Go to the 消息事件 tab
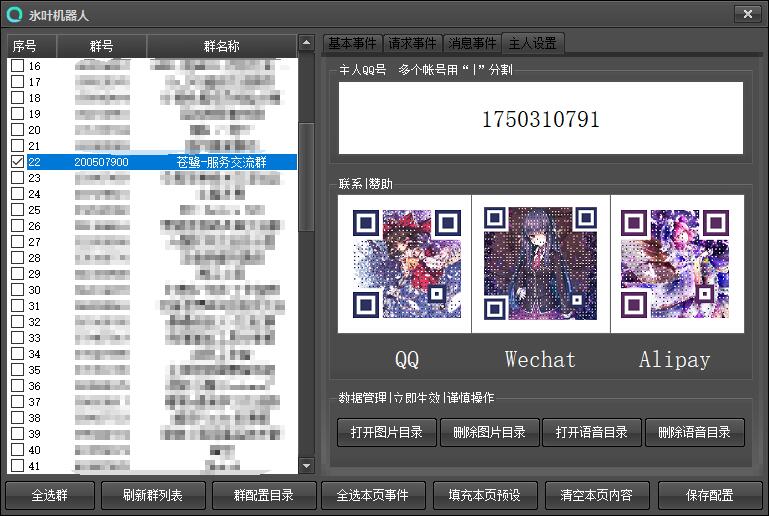Image resolution: width=769 pixels, height=516 pixels. click(x=472, y=44)
